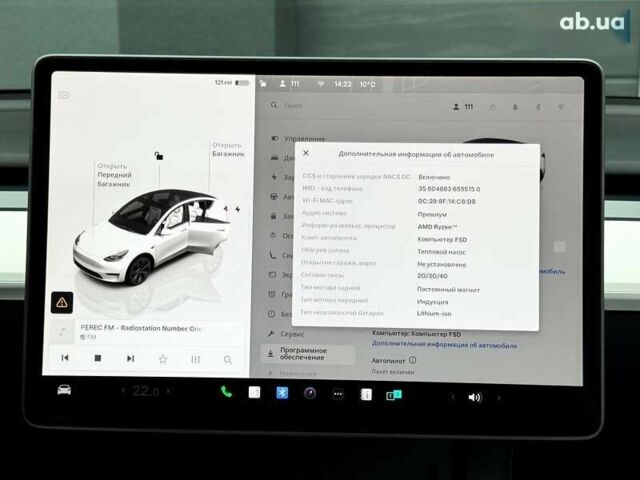Increase volume with right arrow
Screen dimensions: 640x480
tap(499, 398)
